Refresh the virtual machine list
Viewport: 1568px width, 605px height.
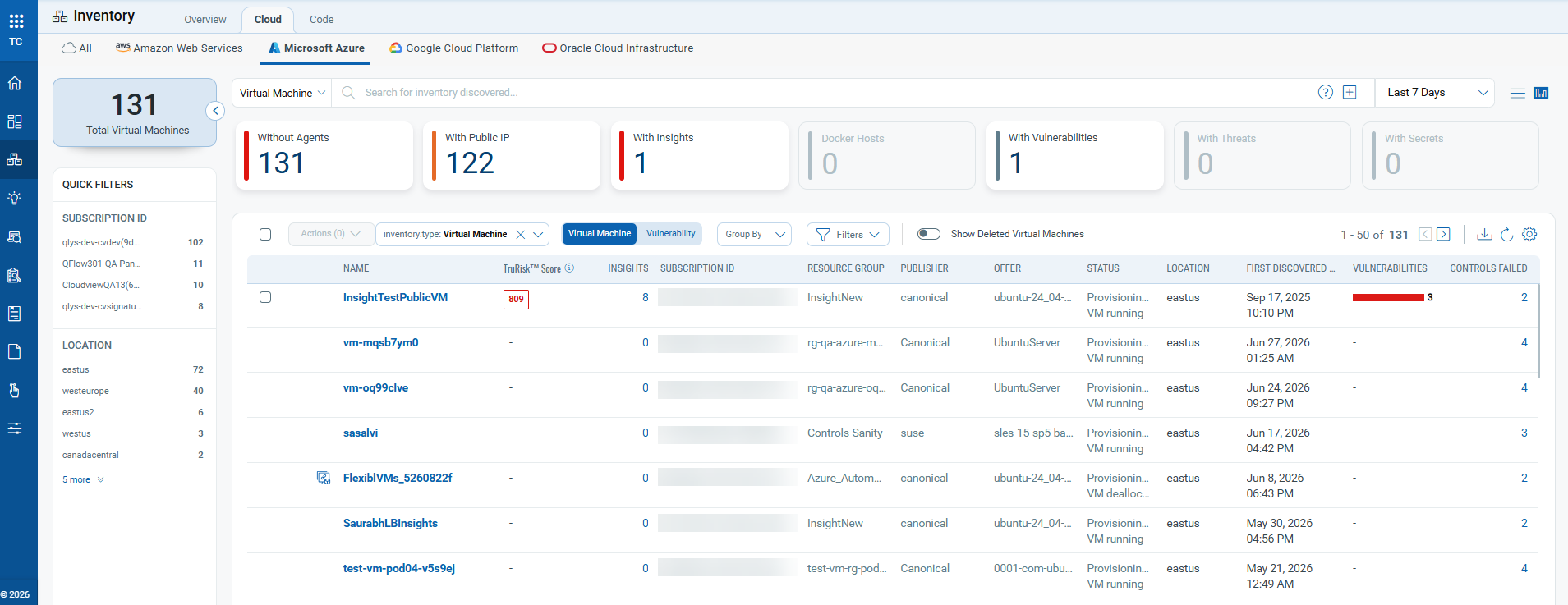tap(1506, 234)
